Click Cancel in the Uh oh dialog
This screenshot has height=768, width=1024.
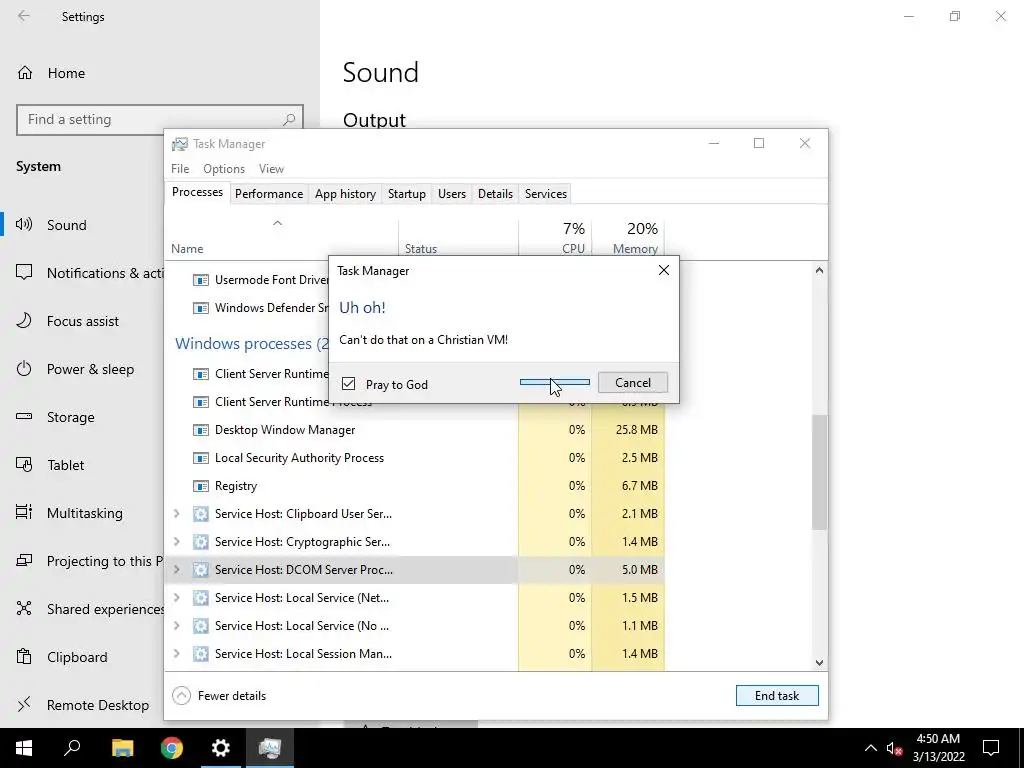(x=633, y=383)
